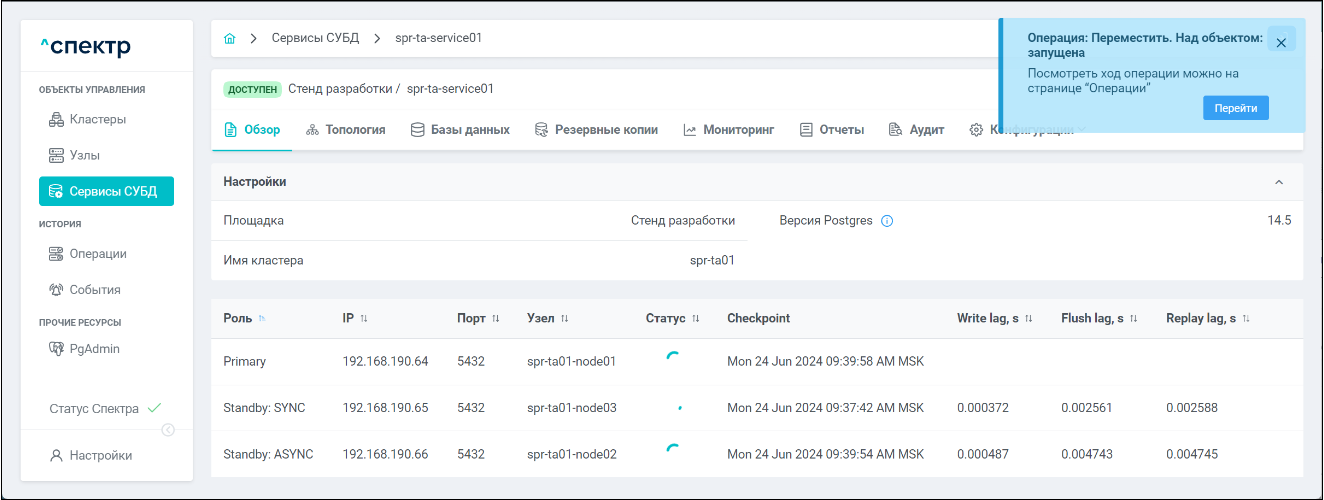Sort table by IP column

tap(364, 319)
